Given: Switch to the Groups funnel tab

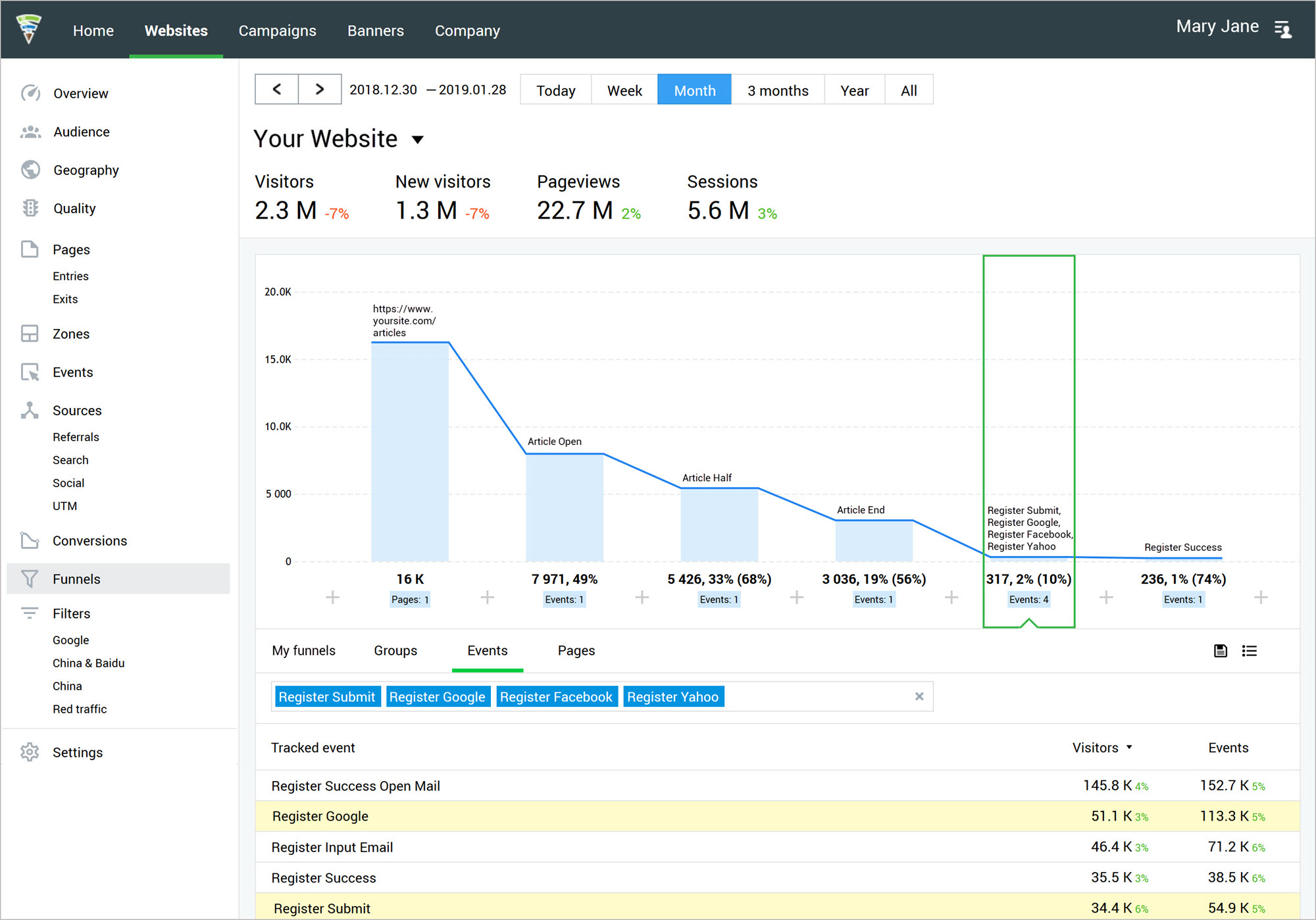Looking at the screenshot, I should (395, 650).
